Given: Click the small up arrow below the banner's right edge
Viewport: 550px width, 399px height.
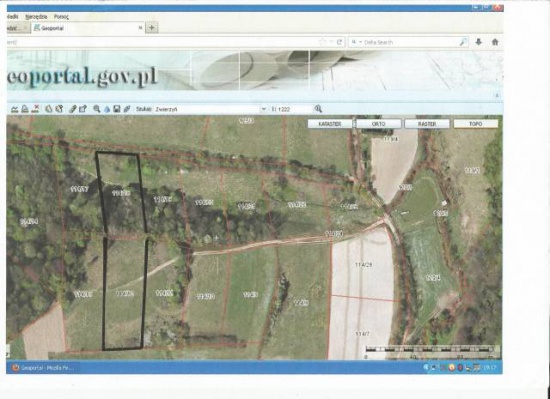Looking at the screenshot, I should (497, 96).
